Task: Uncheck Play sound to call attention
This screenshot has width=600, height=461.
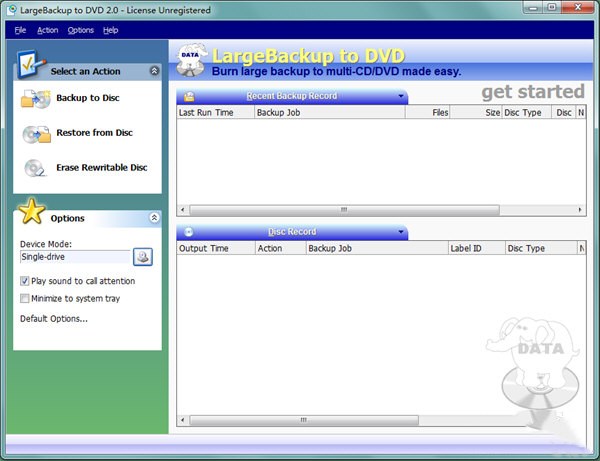Action: coord(25,281)
